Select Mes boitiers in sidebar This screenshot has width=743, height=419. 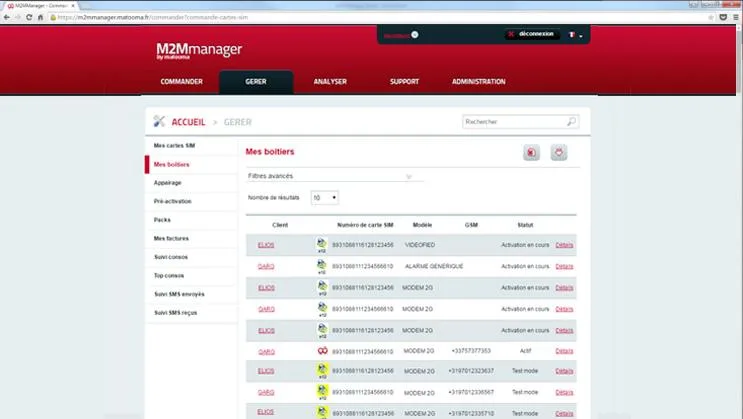tap(172, 164)
